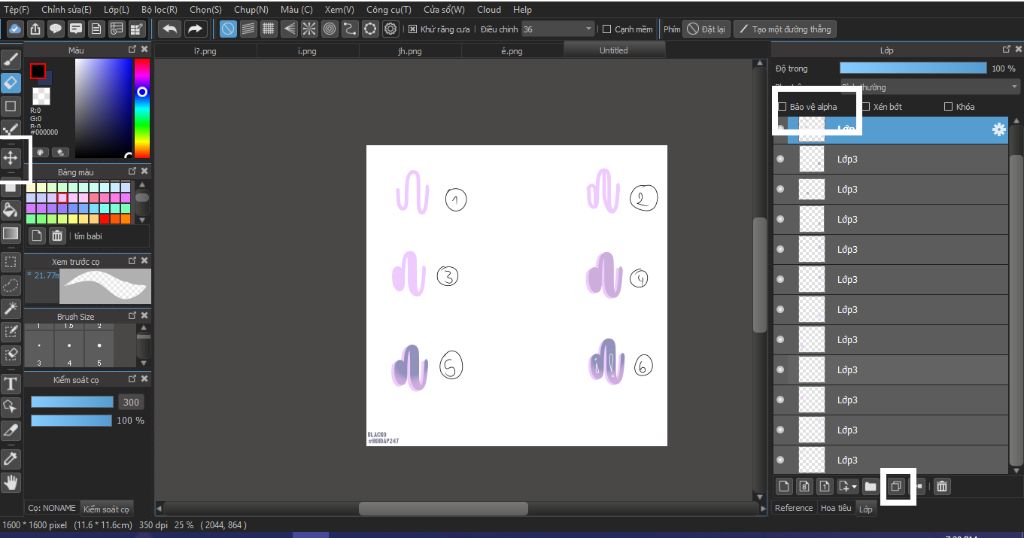Enable the Bảo vệ alpha checkbox

point(783,107)
